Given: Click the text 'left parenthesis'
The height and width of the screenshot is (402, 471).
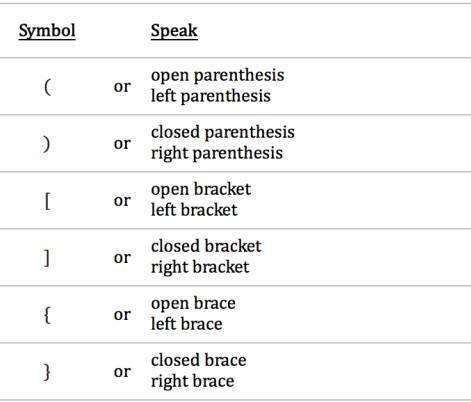Looking at the screenshot, I should (x=211, y=96).
